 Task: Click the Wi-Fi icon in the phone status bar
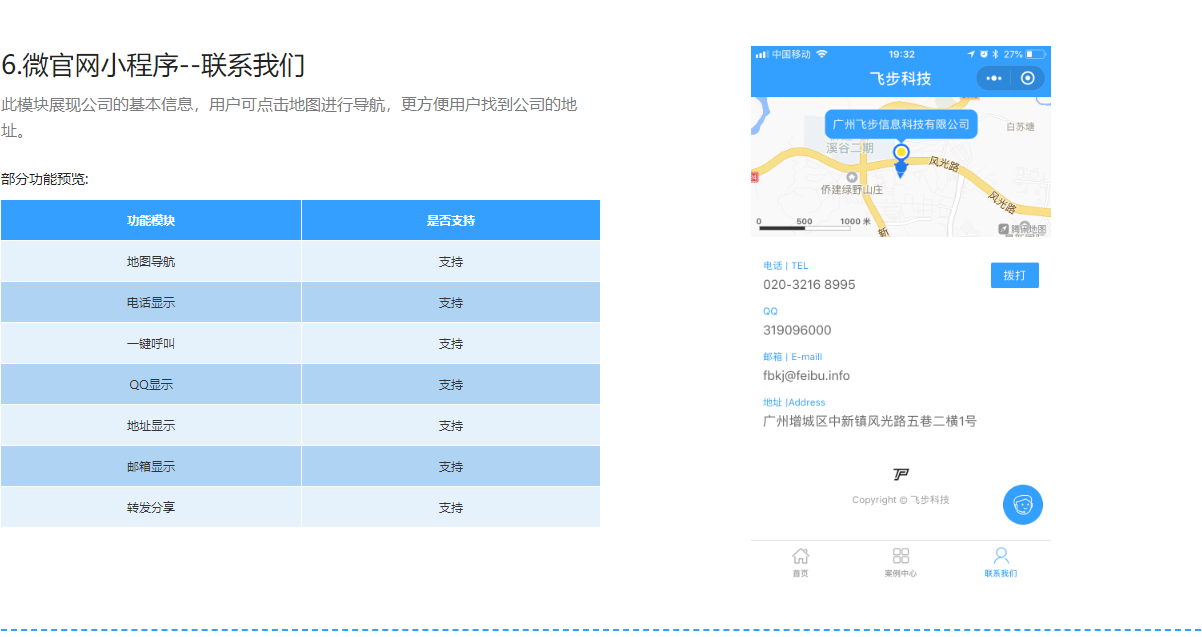coord(822,54)
